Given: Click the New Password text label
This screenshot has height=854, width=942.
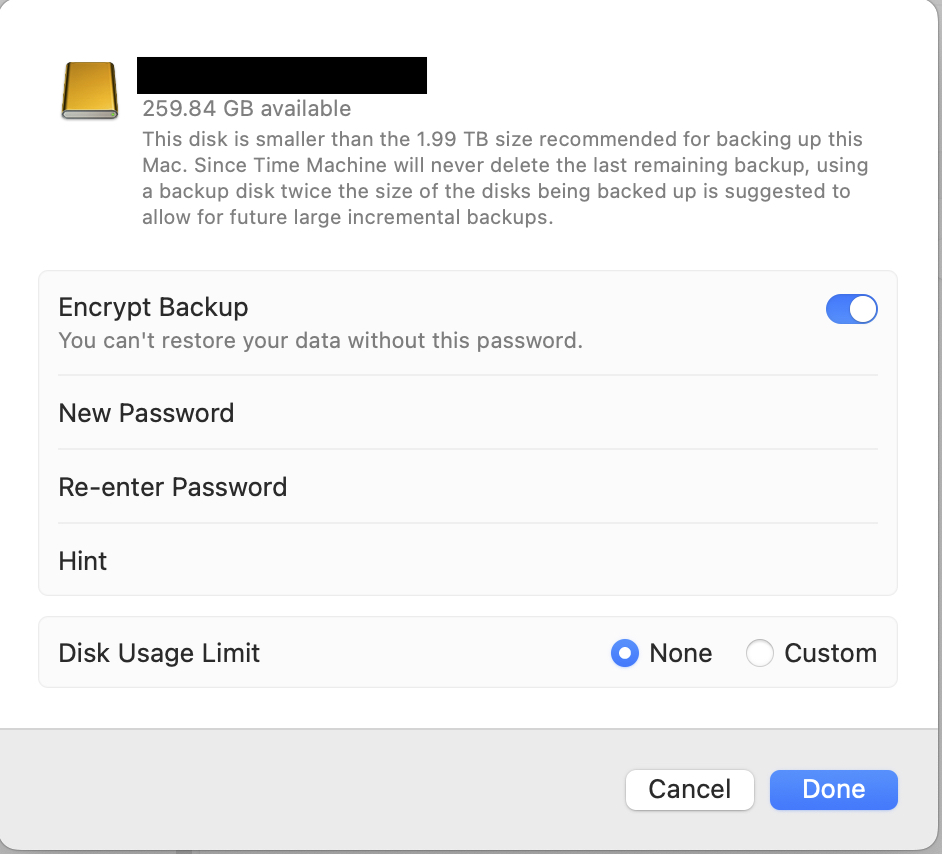Looking at the screenshot, I should pos(146,413).
